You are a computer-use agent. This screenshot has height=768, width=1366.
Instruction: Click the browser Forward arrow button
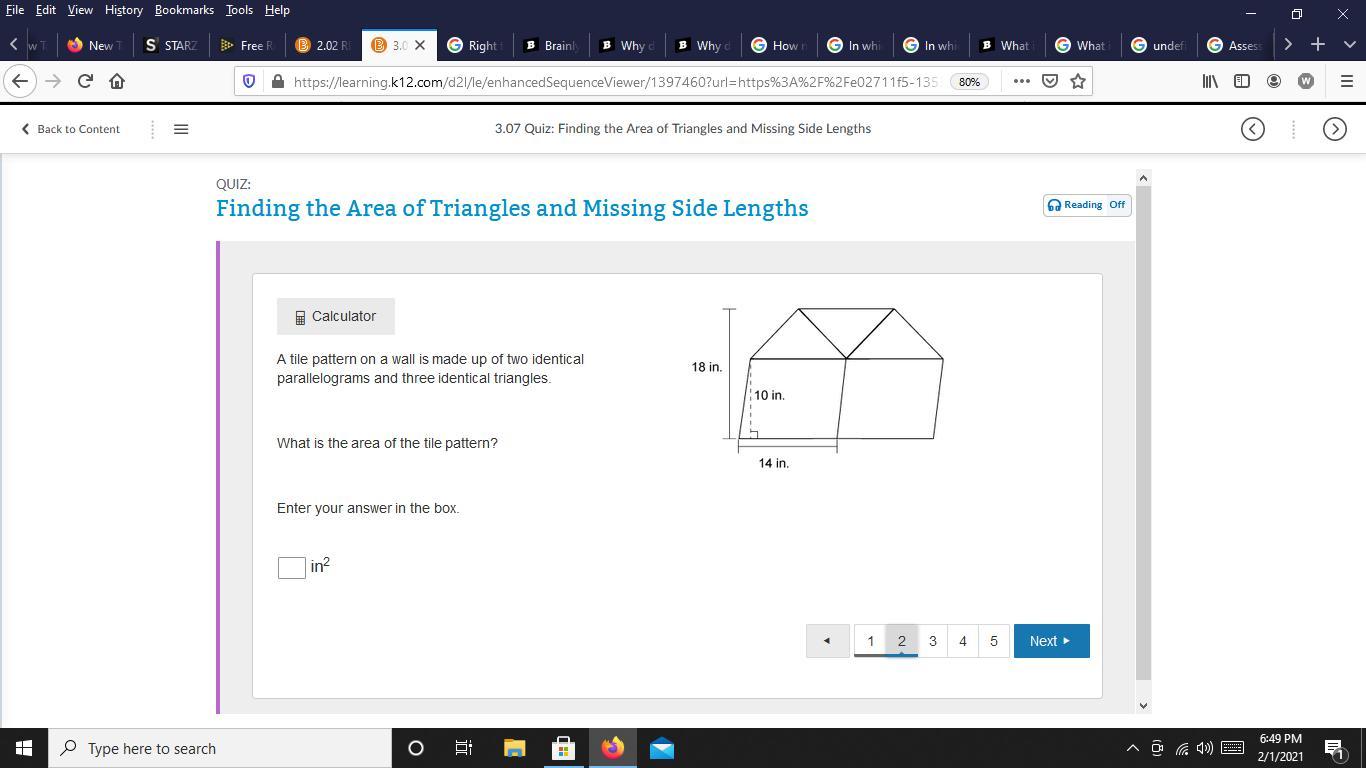[x=53, y=81]
